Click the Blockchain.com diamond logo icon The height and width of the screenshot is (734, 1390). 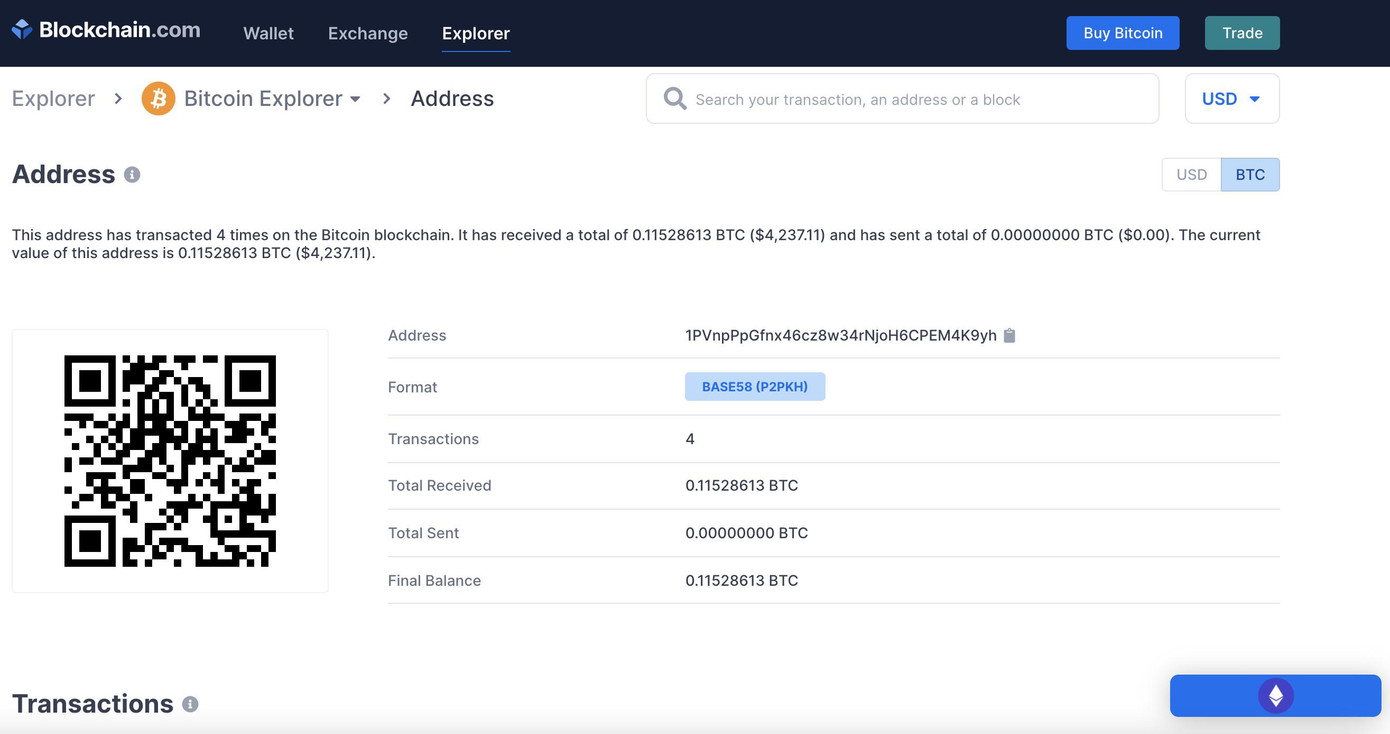pyautogui.click(x=22, y=29)
